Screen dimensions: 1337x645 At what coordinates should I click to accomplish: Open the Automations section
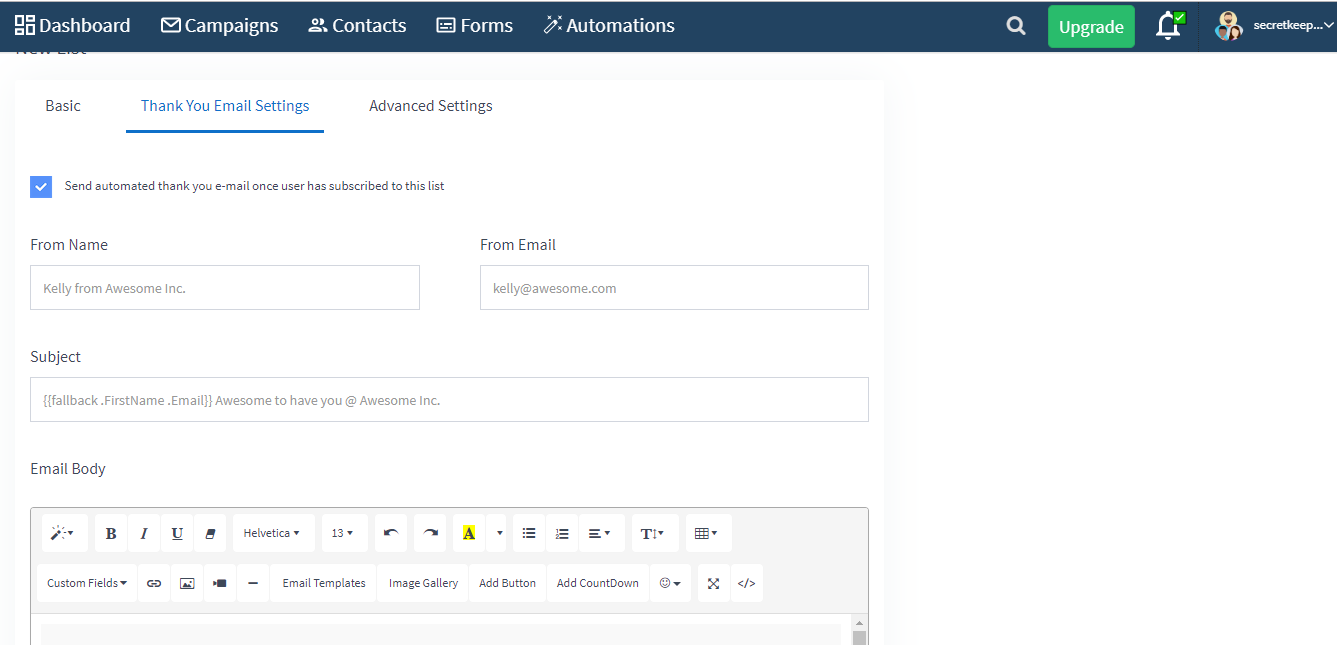[x=608, y=25]
